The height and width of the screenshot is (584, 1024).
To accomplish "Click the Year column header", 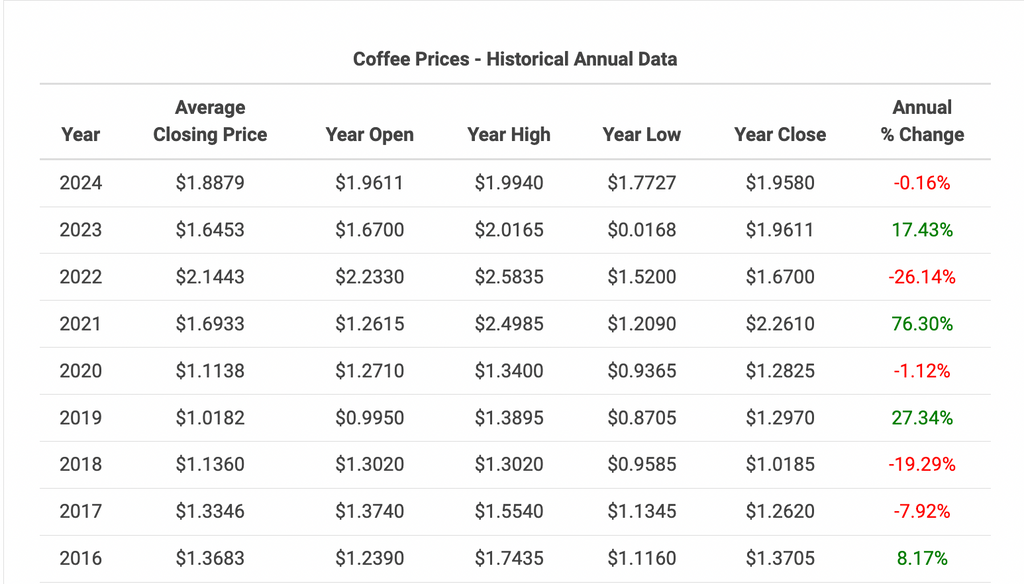I will [80, 134].
